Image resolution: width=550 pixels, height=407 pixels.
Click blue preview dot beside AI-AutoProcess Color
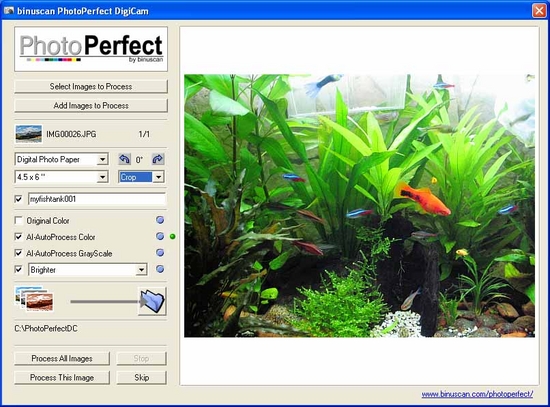pos(160,236)
